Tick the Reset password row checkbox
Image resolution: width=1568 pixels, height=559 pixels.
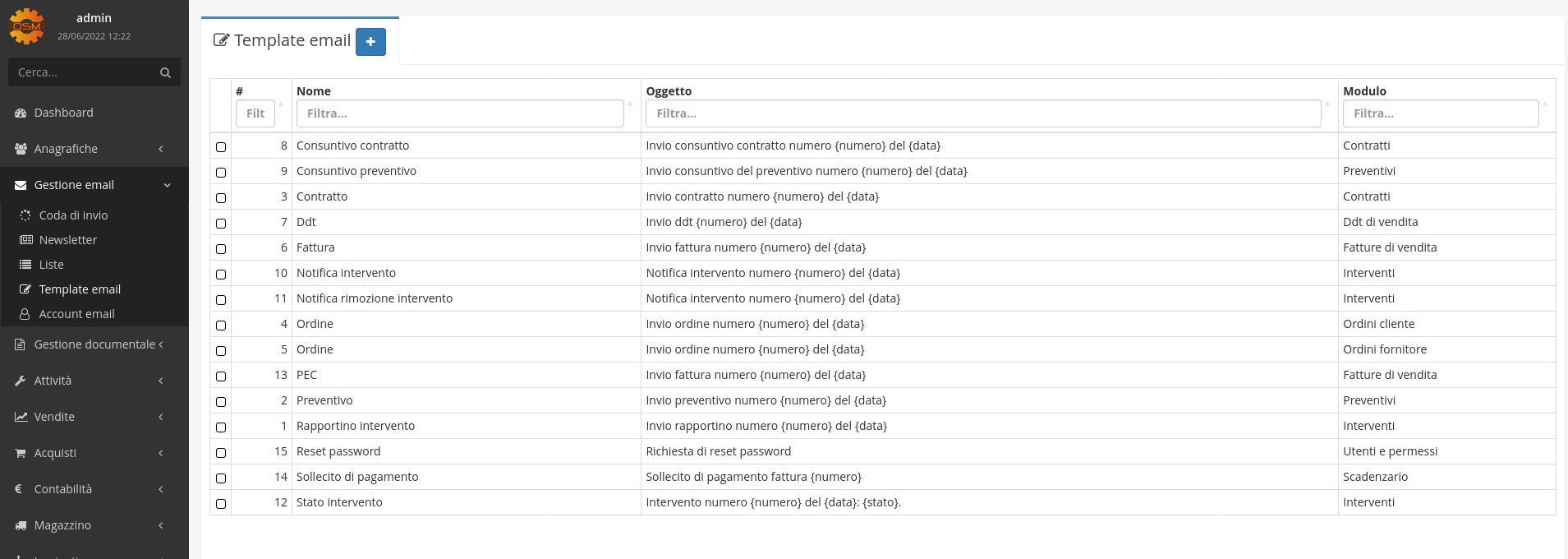220,452
